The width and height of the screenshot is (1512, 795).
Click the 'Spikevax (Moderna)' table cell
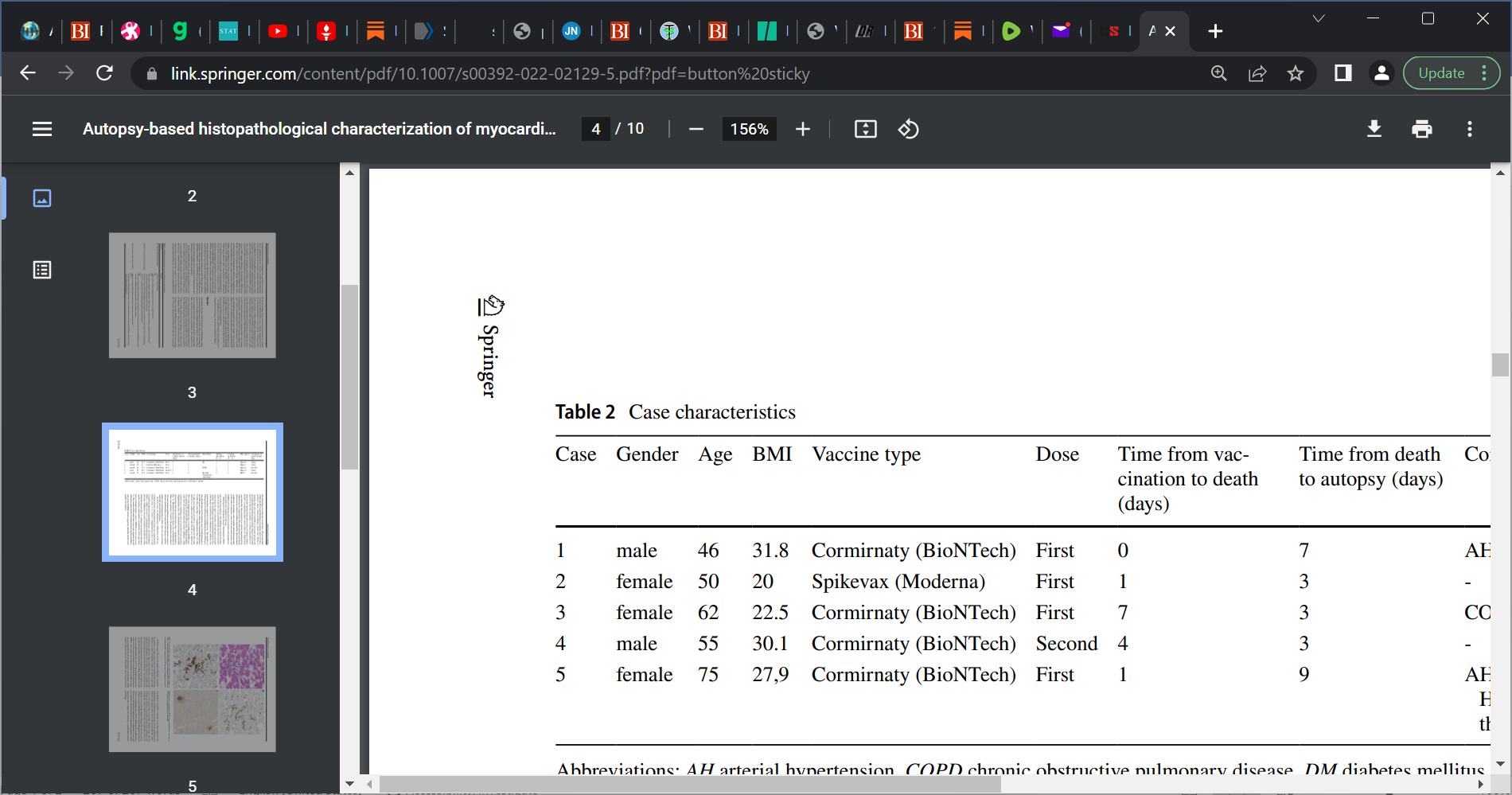(x=898, y=582)
